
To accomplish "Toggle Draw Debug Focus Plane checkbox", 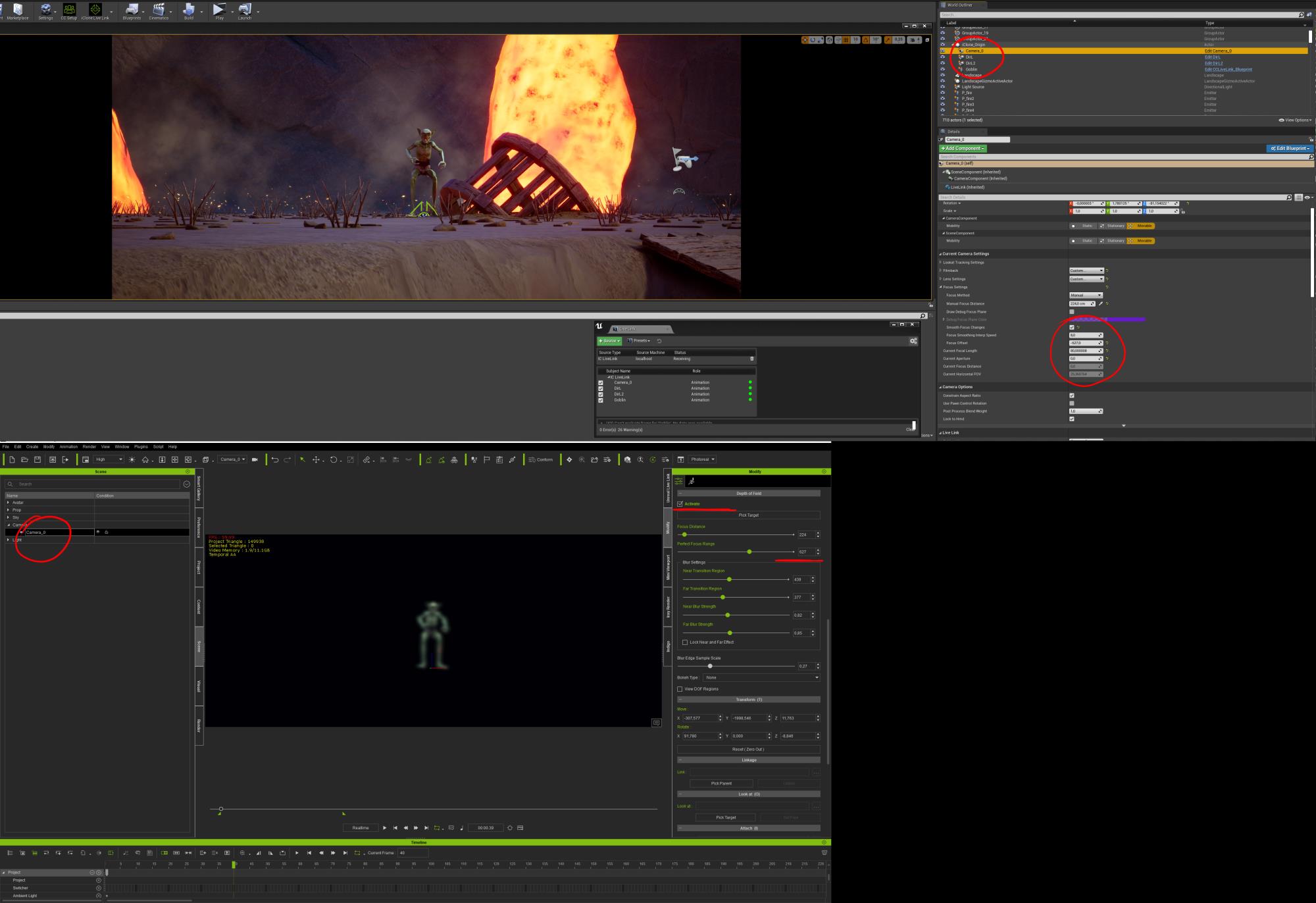I will 1072,311.
